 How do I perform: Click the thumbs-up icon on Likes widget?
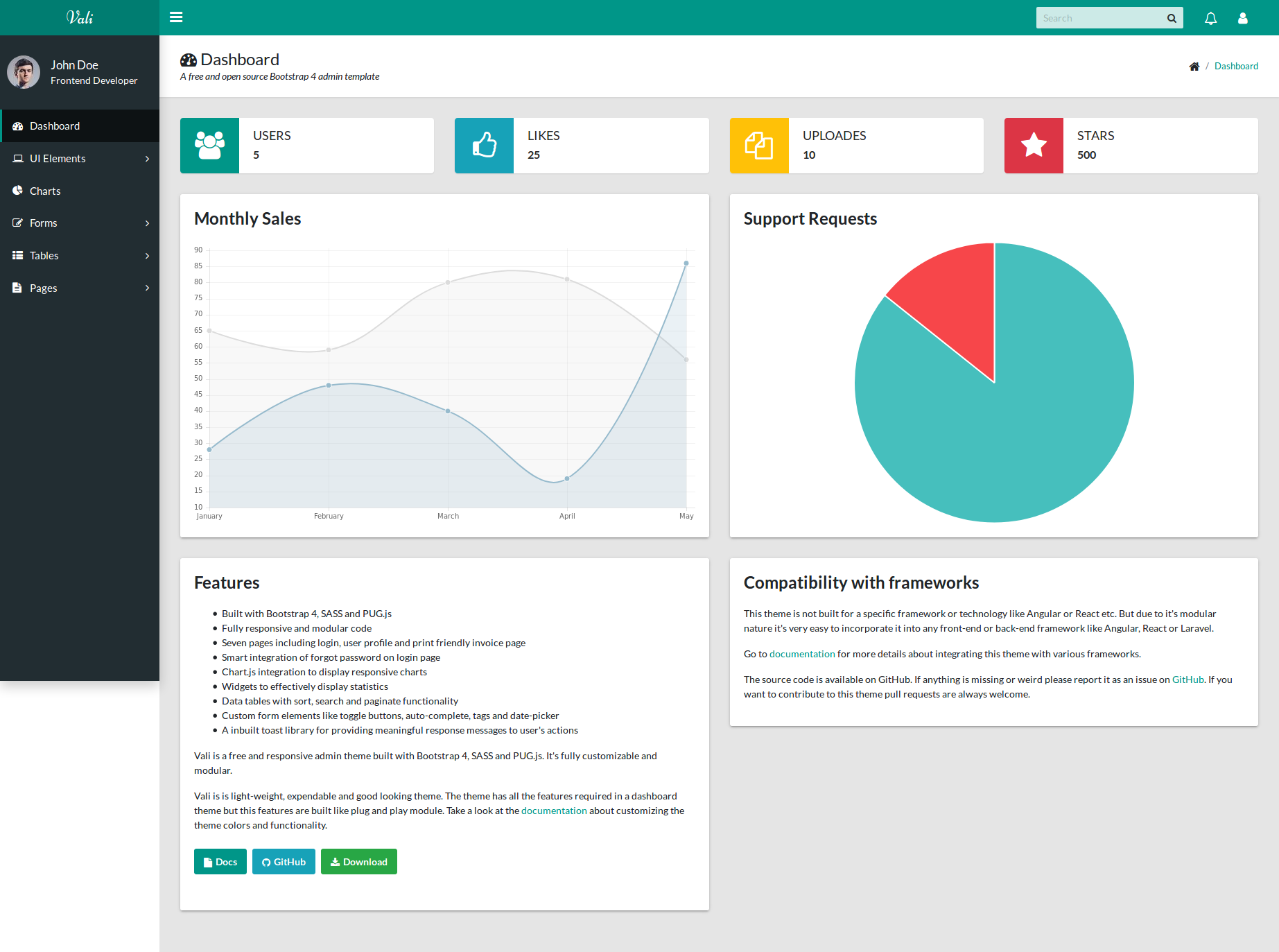(484, 146)
